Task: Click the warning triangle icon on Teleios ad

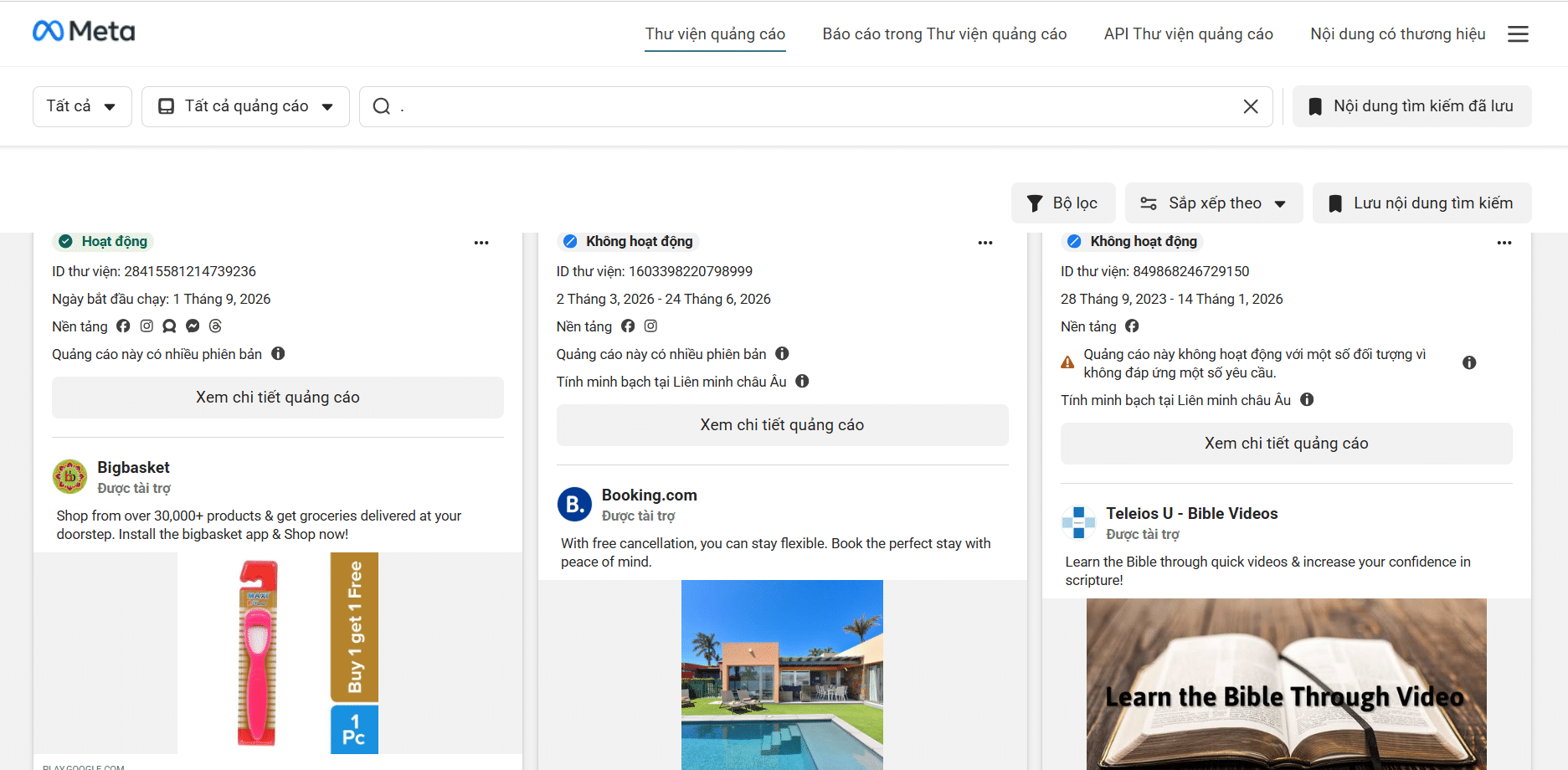Action: pyautogui.click(x=1067, y=362)
